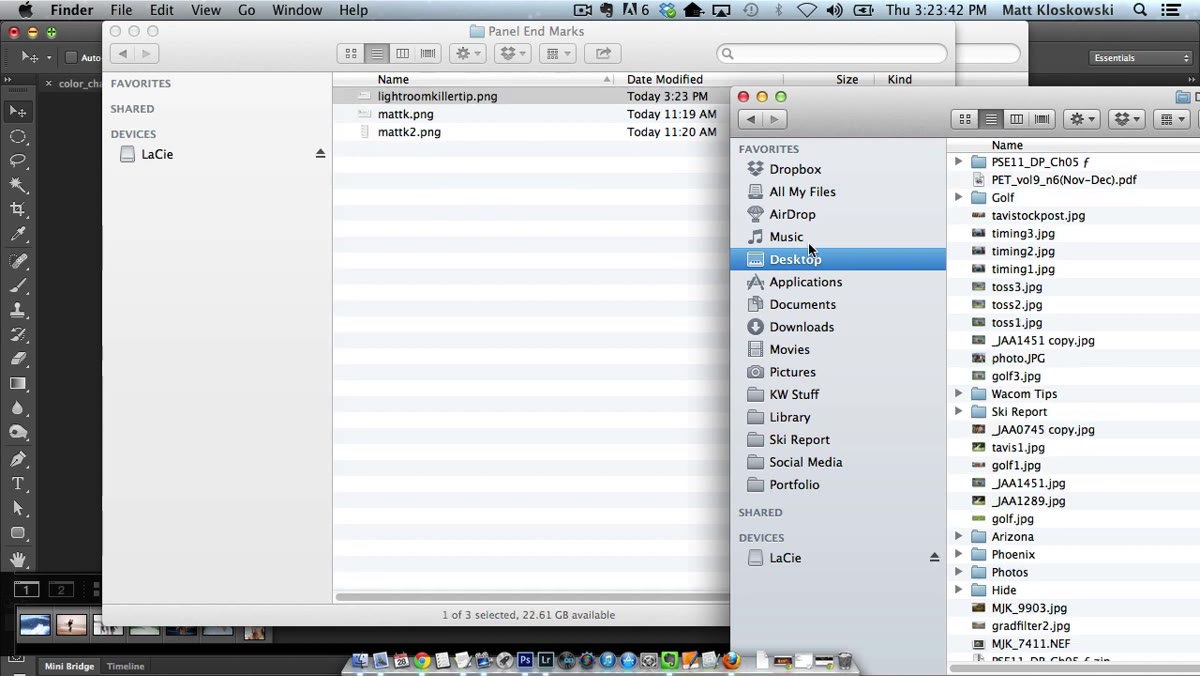Select the Lasso tool
This screenshot has width=1200, height=676.
coord(18,160)
